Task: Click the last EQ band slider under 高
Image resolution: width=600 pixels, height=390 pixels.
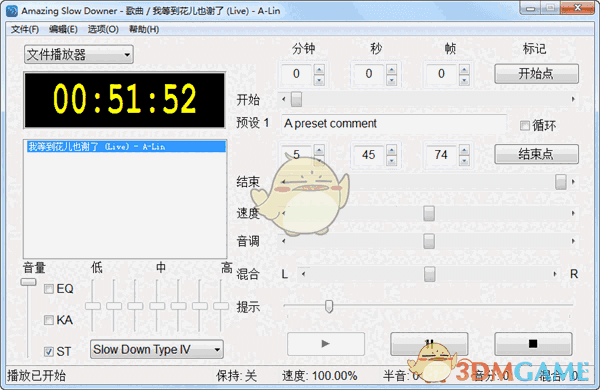Action: tap(221, 306)
